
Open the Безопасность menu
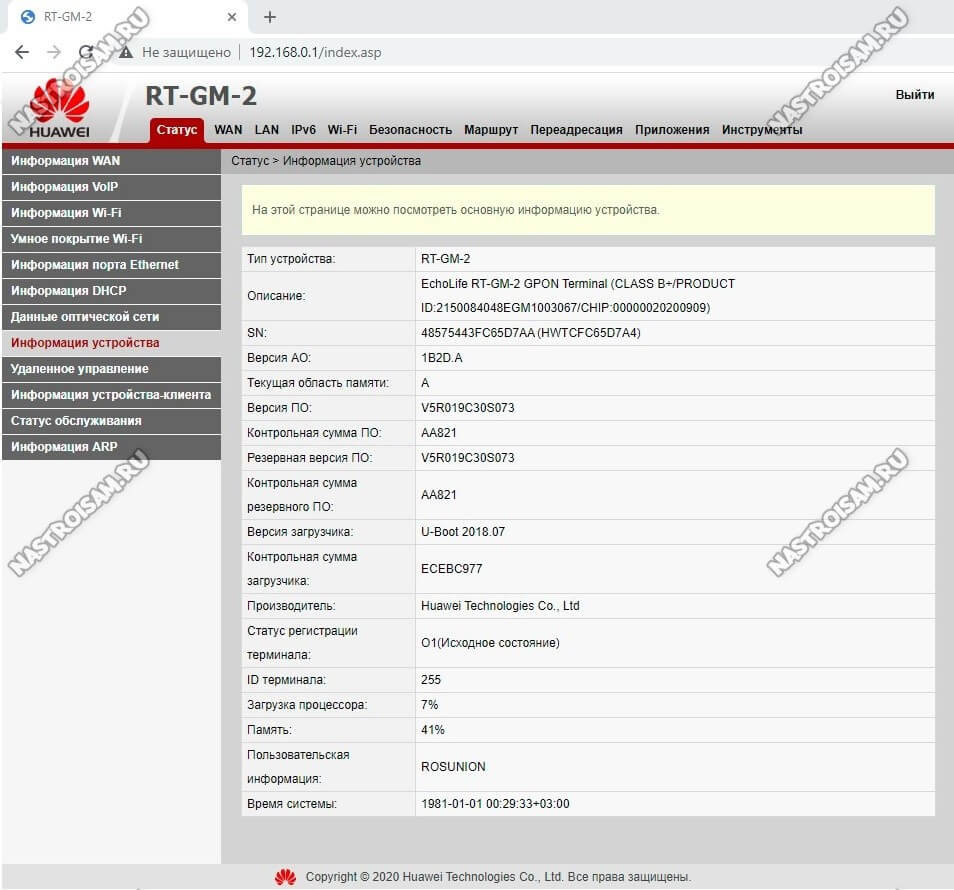410,130
